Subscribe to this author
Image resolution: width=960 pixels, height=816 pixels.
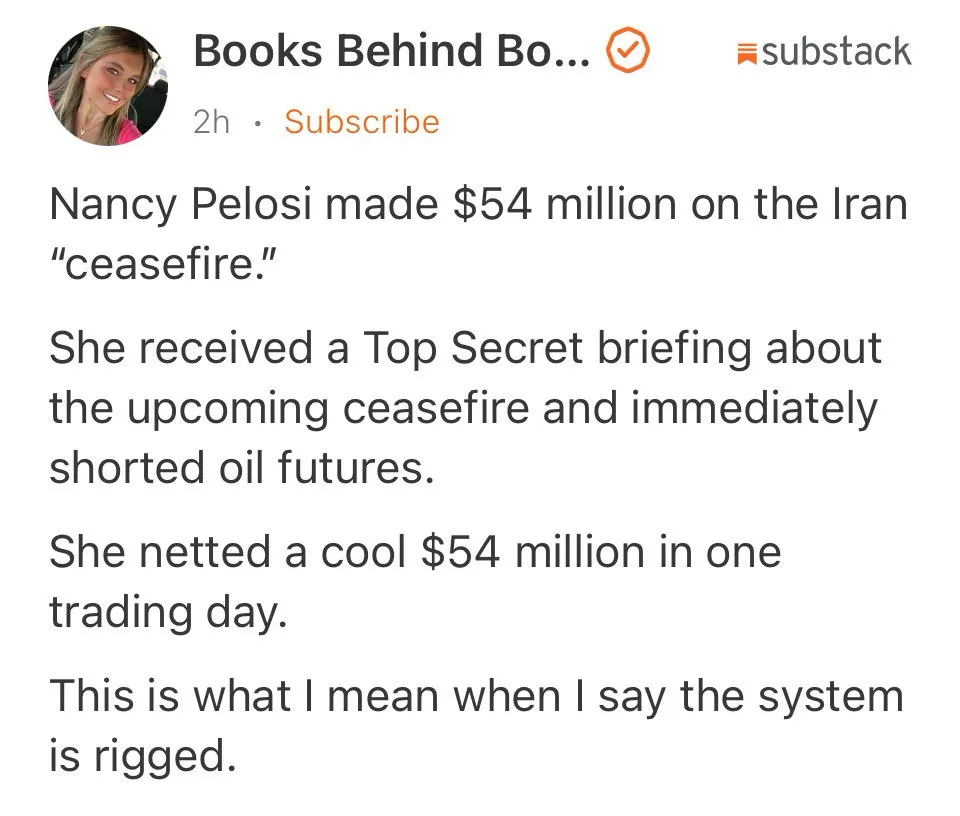pos(361,122)
